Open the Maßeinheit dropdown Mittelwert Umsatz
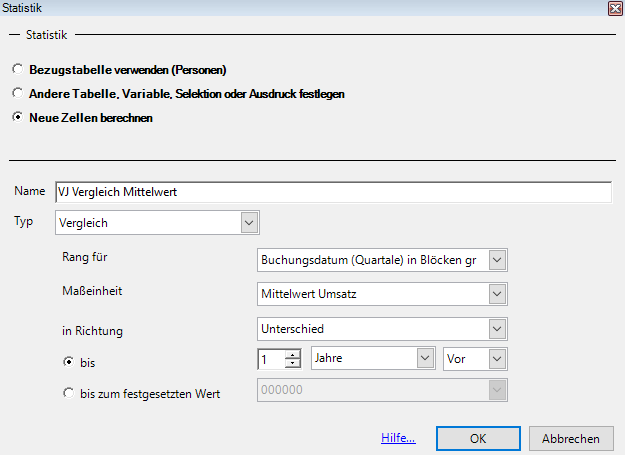The width and height of the screenshot is (625, 455). (382, 294)
